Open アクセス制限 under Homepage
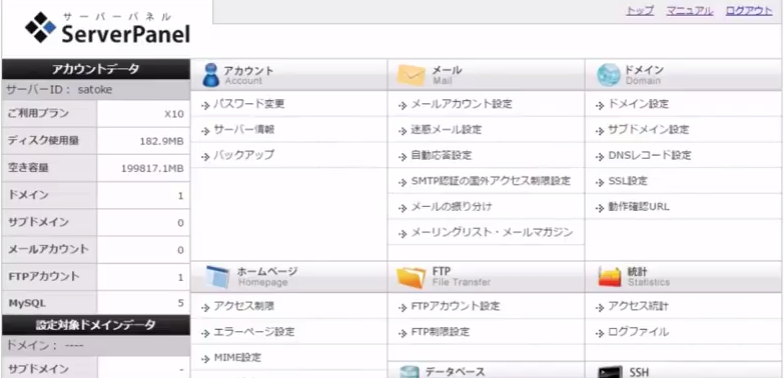The image size is (784, 378). (244, 306)
